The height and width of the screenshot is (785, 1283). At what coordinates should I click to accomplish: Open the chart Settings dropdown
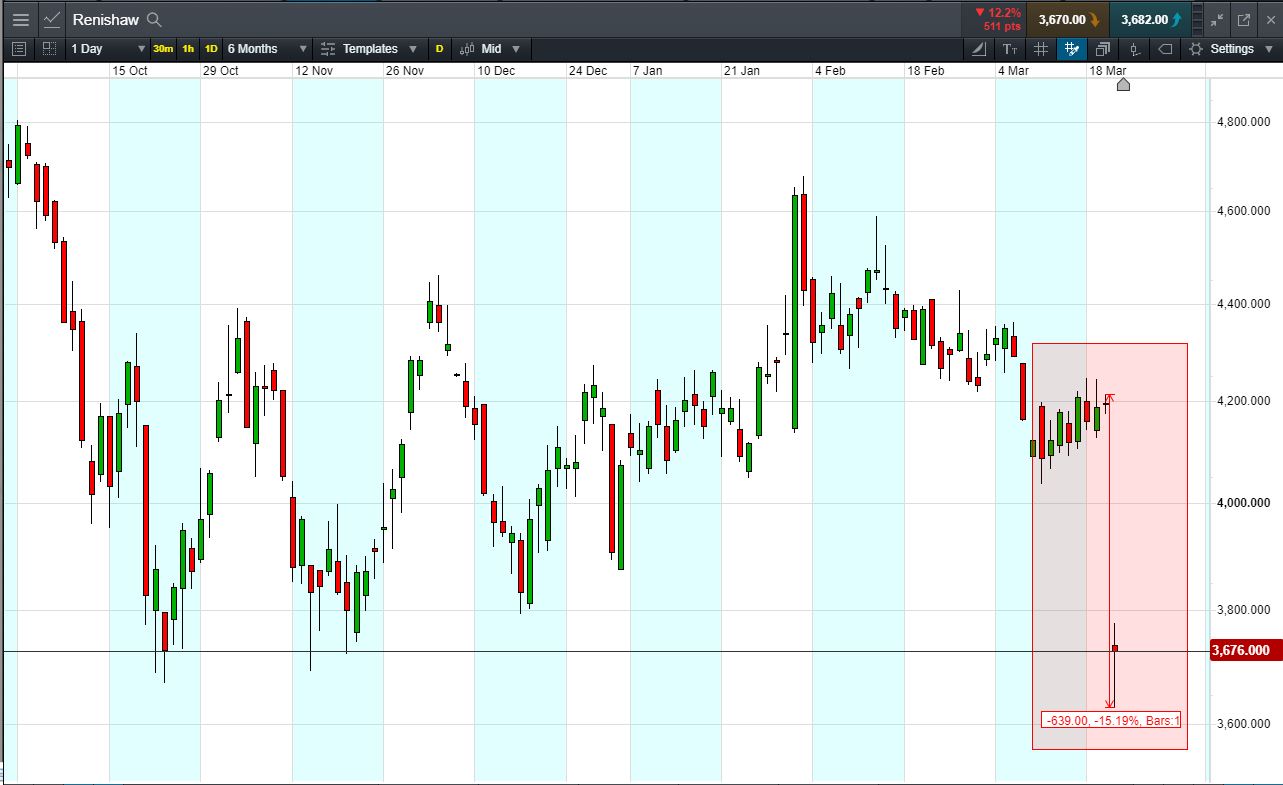(x=1229, y=48)
